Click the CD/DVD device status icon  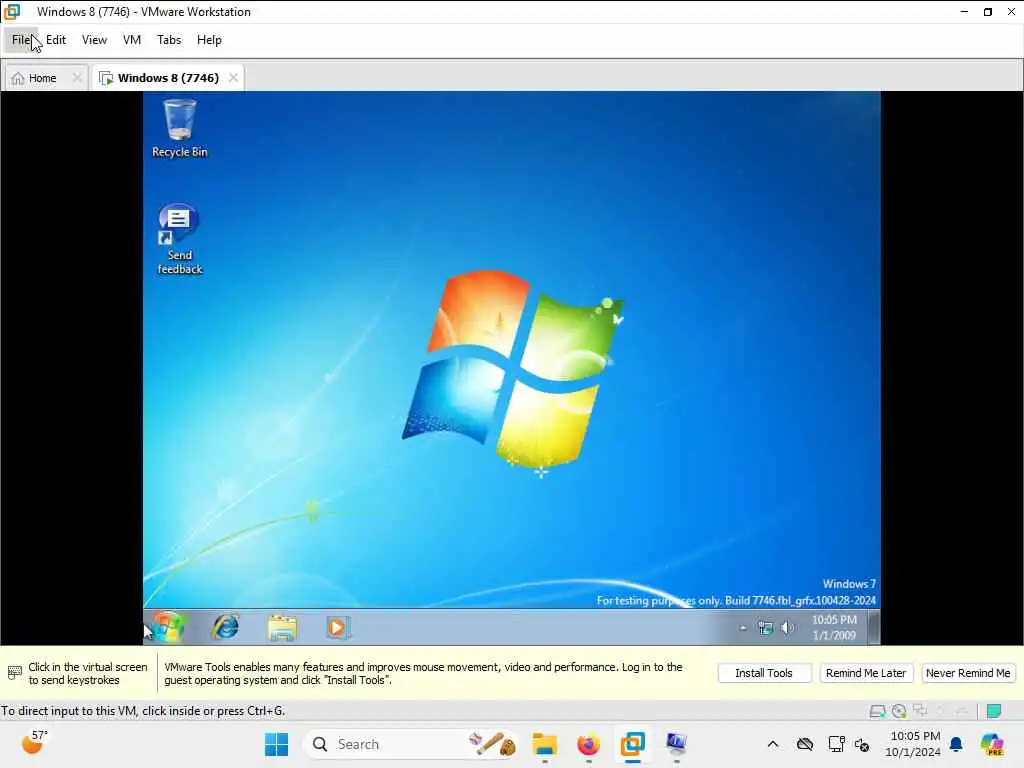click(x=899, y=711)
